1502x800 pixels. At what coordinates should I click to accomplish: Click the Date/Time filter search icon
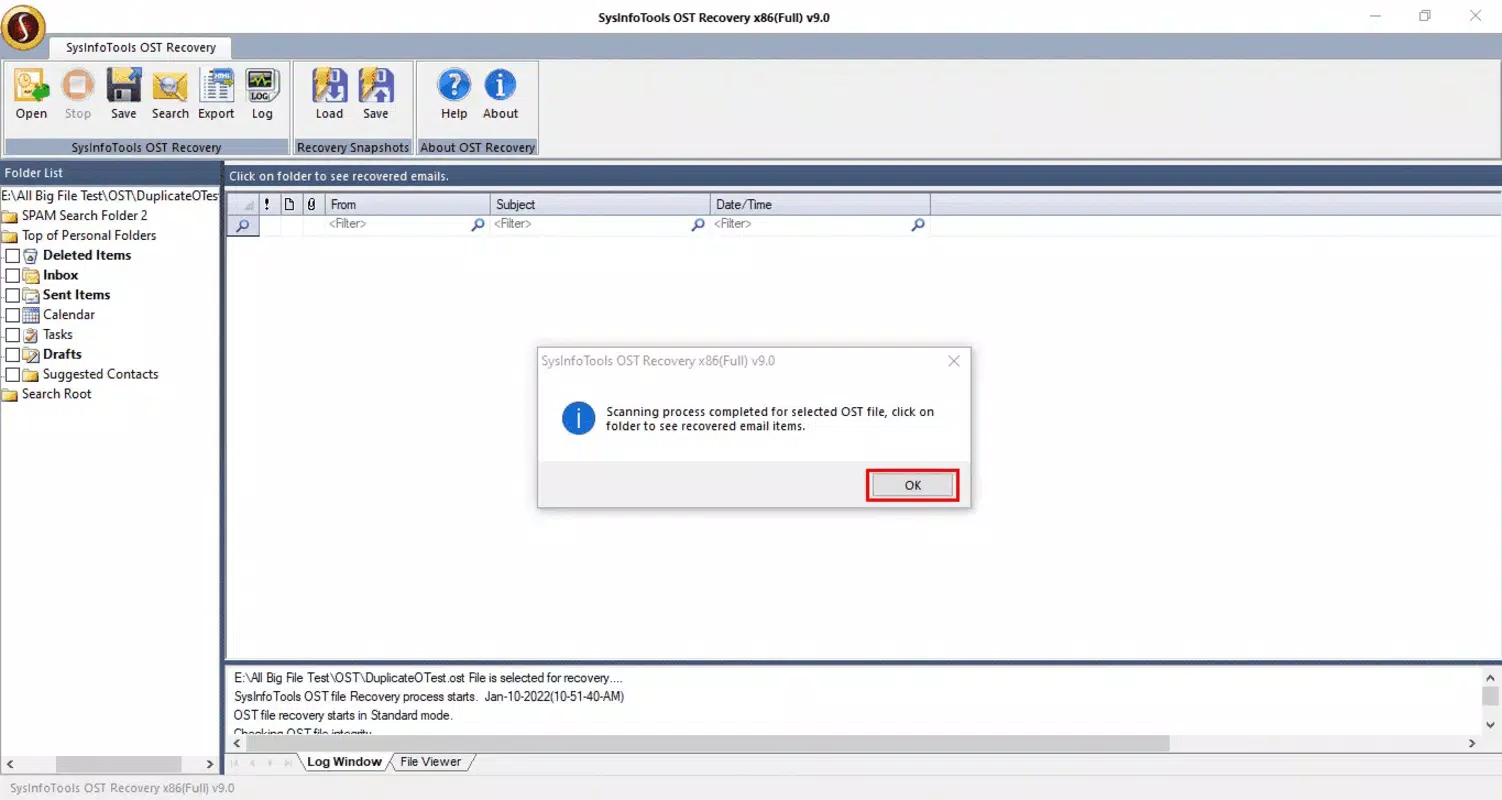918,225
